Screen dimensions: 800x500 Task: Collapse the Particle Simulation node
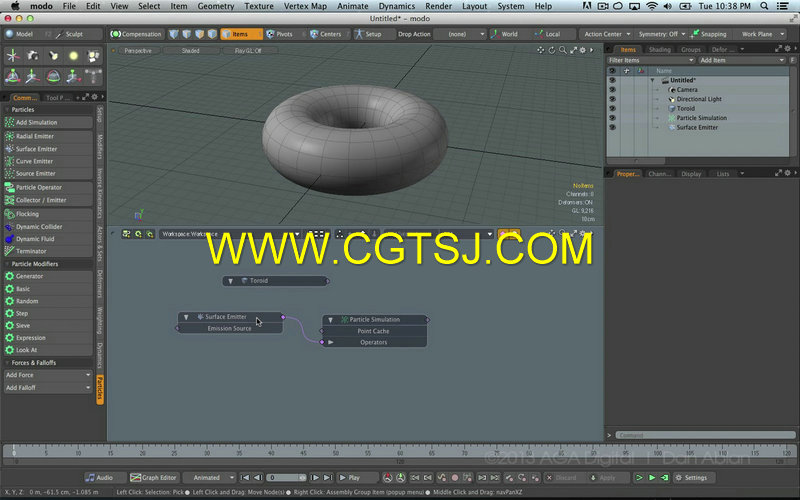tap(331, 320)
